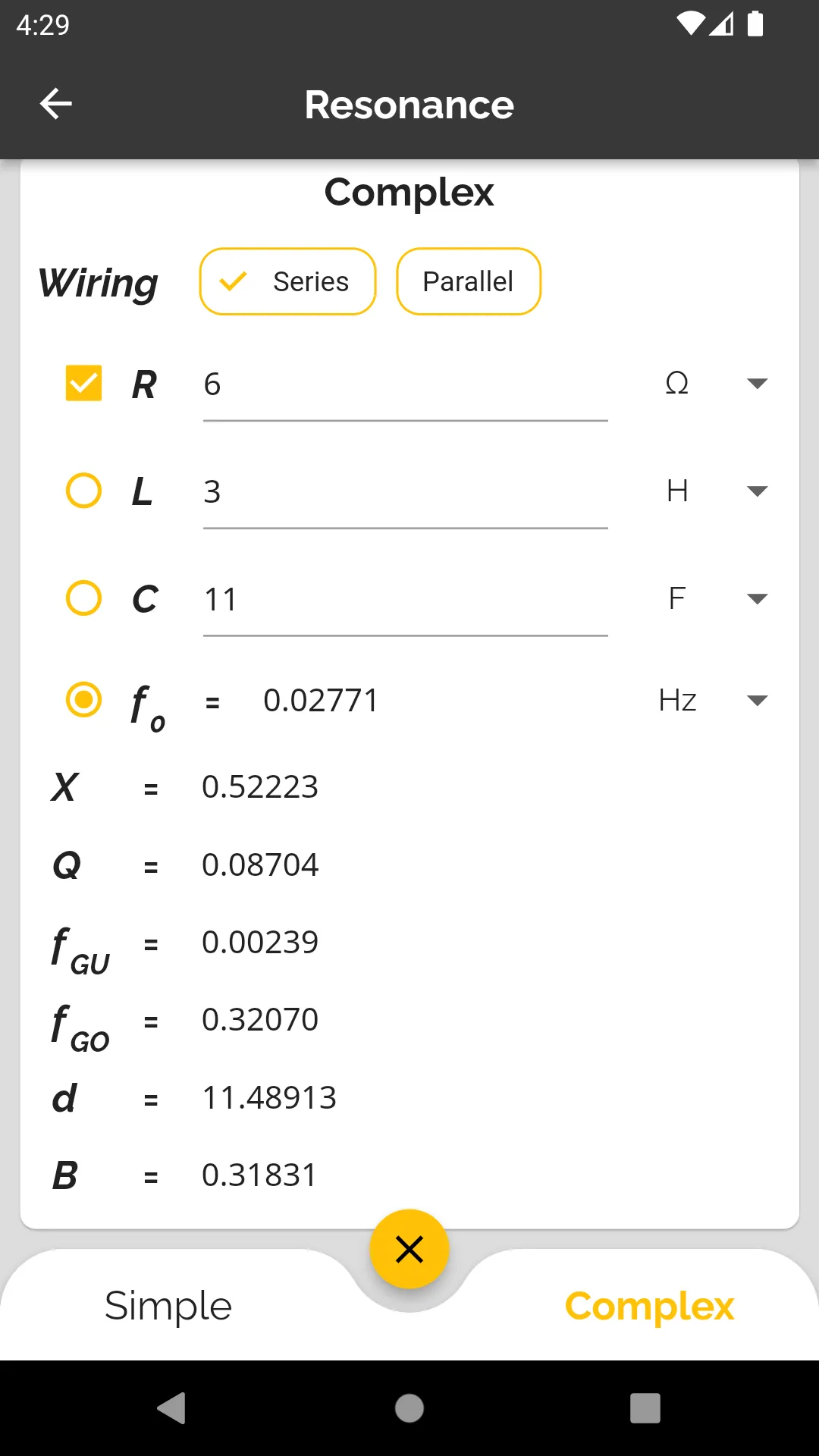Choose Series wiring option
The height and width of the screenshot is (1456, 819).
pos(287,281)
